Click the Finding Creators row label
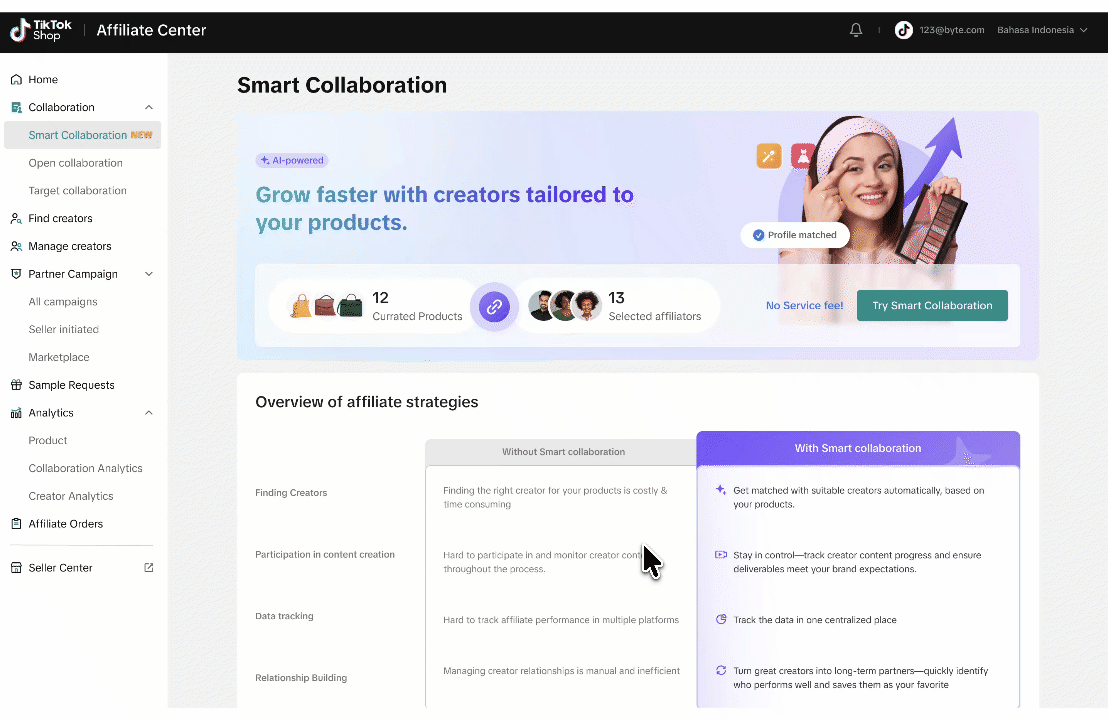 coord(291,492)
